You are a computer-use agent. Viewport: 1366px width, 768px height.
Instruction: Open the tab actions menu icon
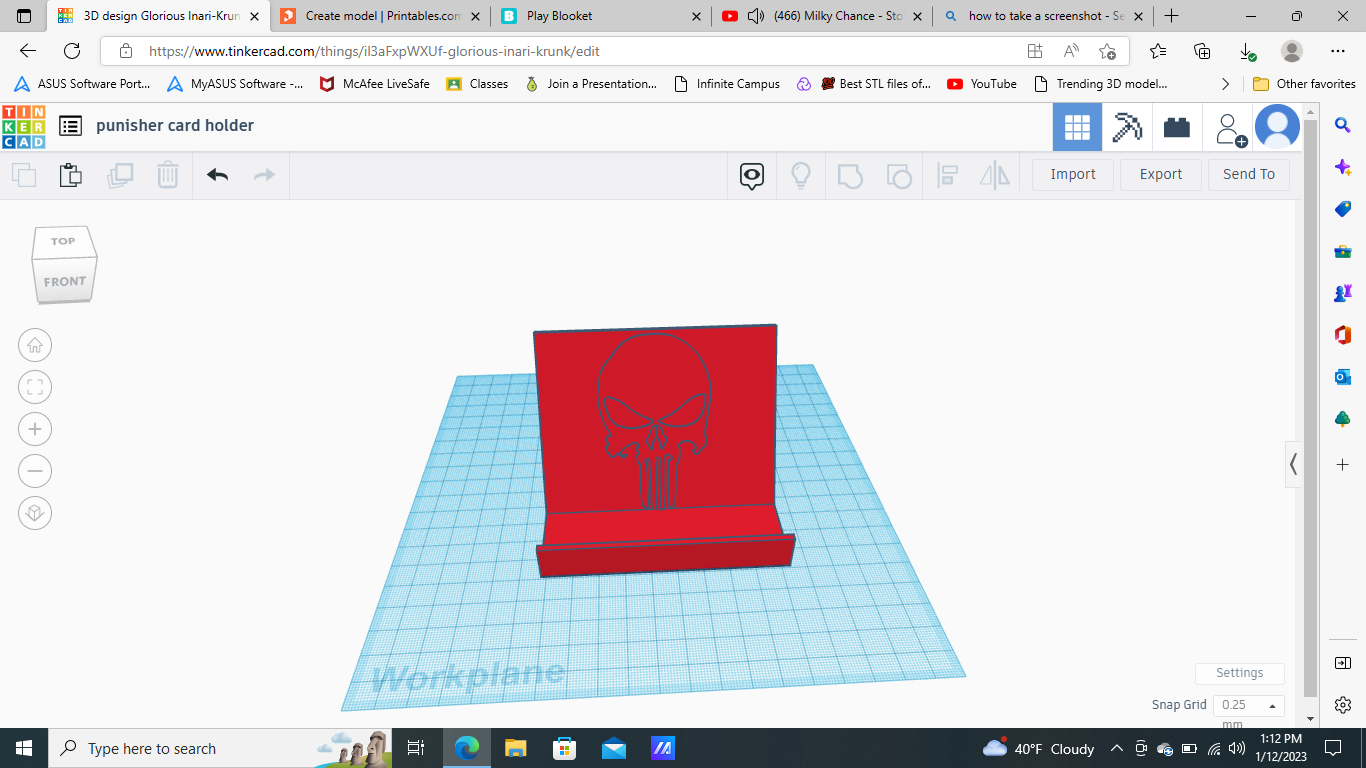24,16
